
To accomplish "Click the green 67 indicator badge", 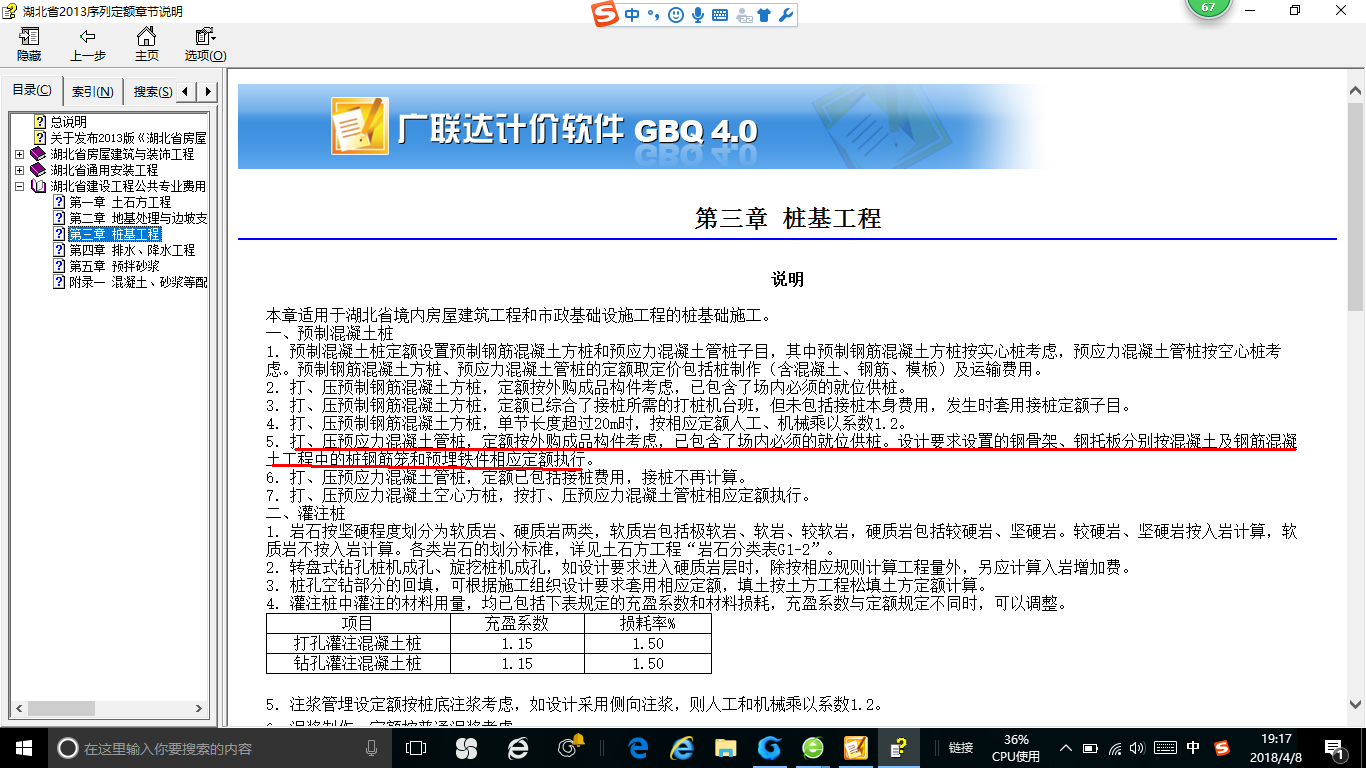I will pyautogui.click(x=1208, y=8).
